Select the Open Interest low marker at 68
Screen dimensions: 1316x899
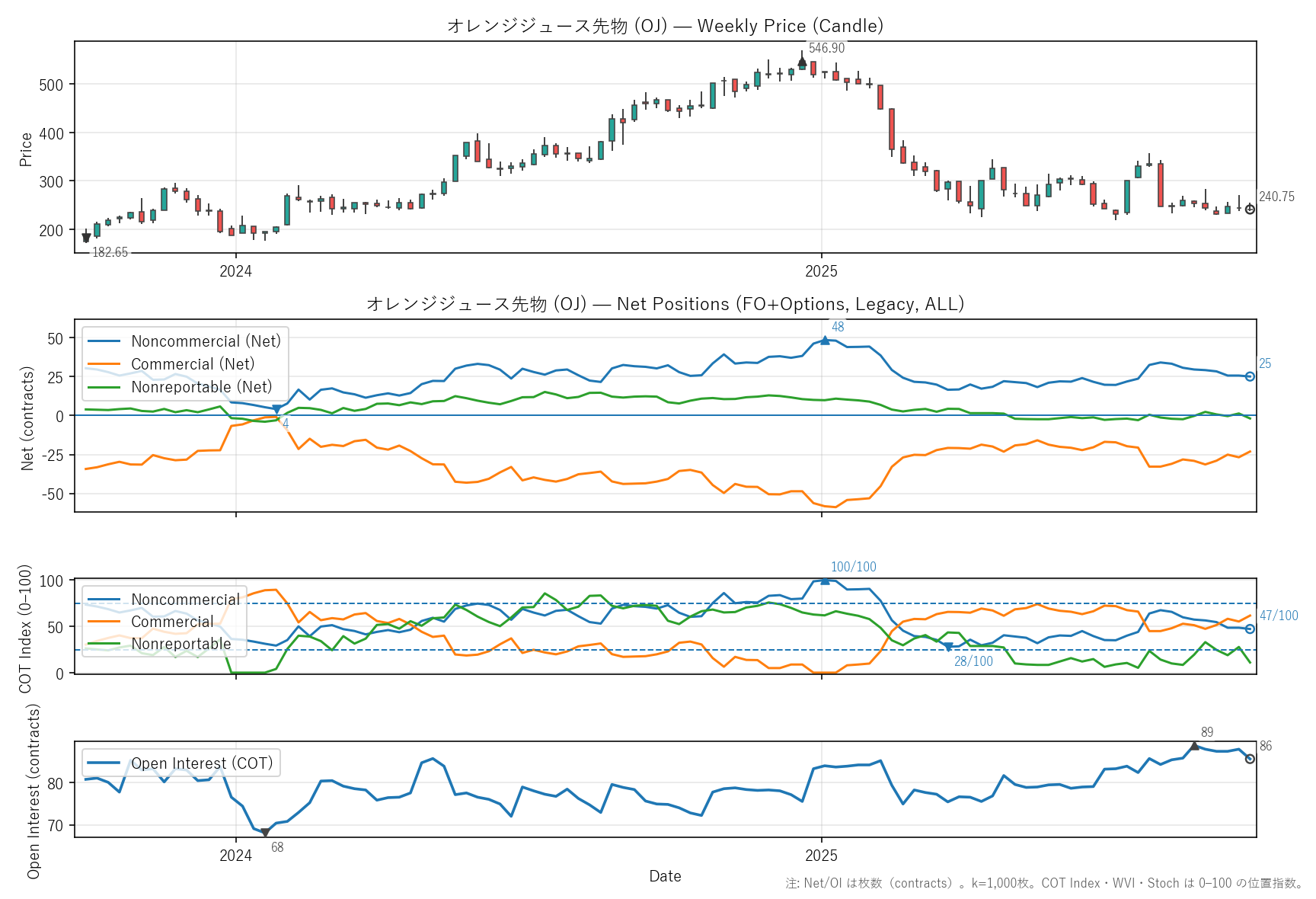coord(265,833)
